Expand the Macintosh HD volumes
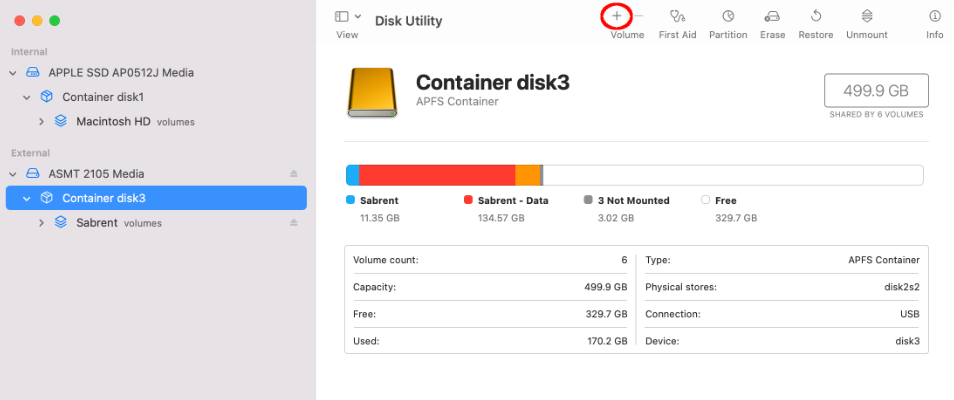Screen dimensions: 954x400 click(41, 122)
